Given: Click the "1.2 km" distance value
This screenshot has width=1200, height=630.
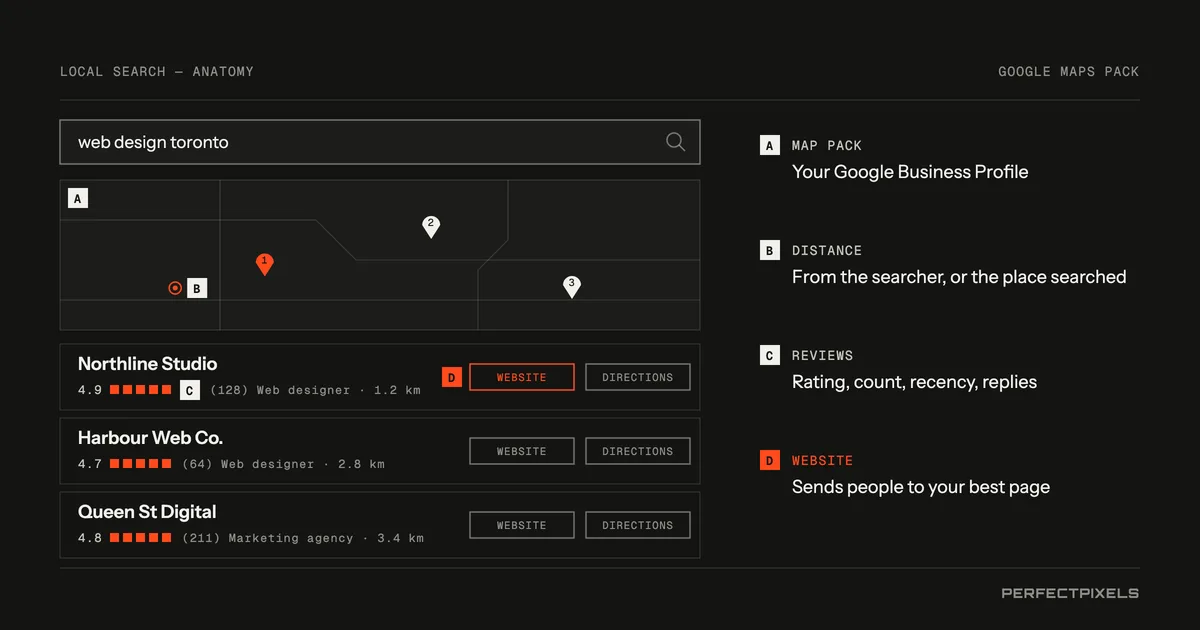Looking at the screenshot, I should (x=397, y=390).
